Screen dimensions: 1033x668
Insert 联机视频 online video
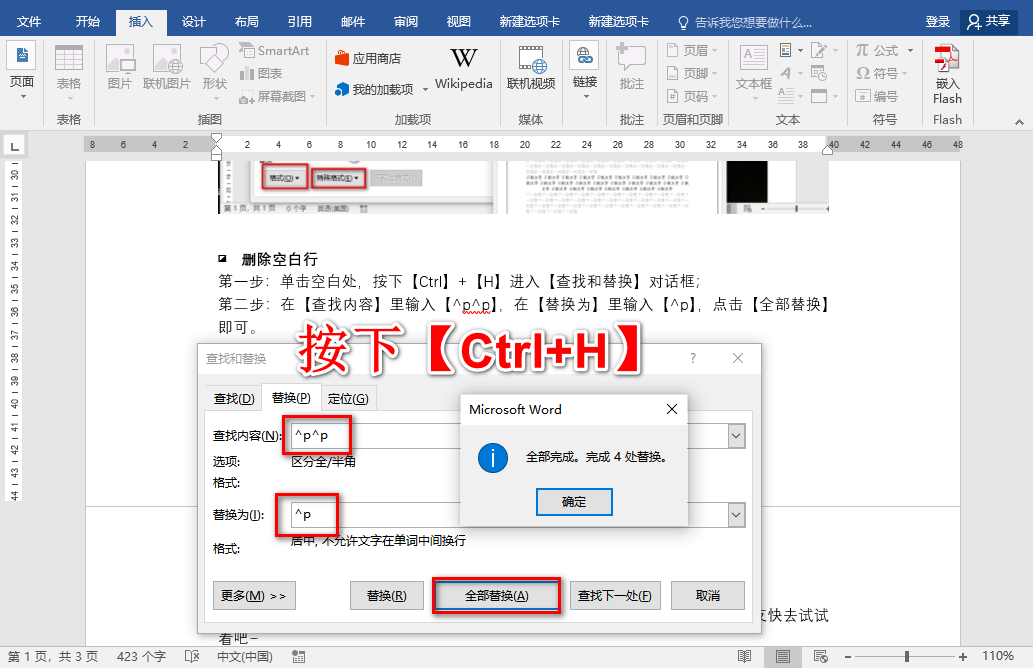[x=531, y=68]
